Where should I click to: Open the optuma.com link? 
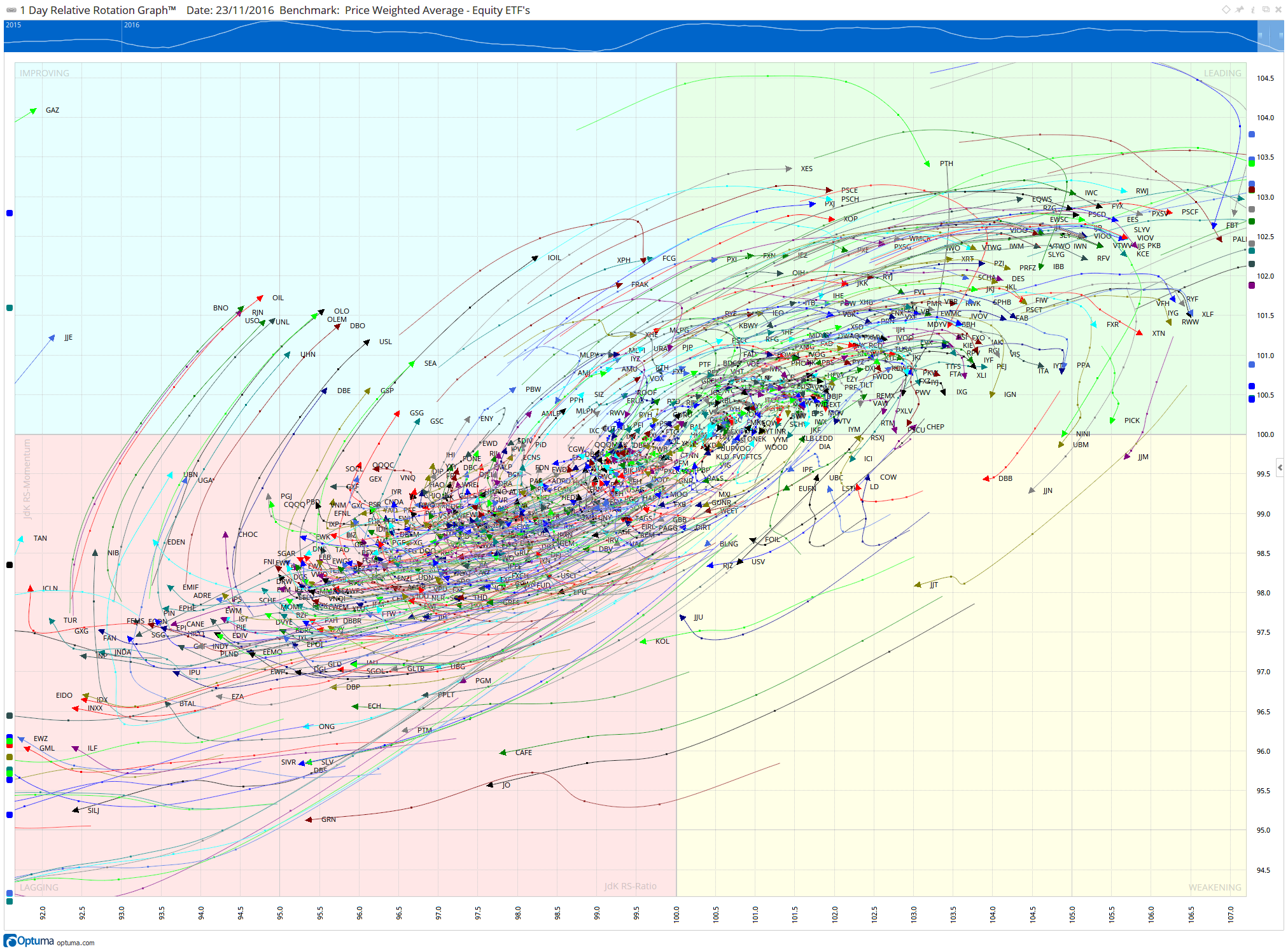point(75,943)
